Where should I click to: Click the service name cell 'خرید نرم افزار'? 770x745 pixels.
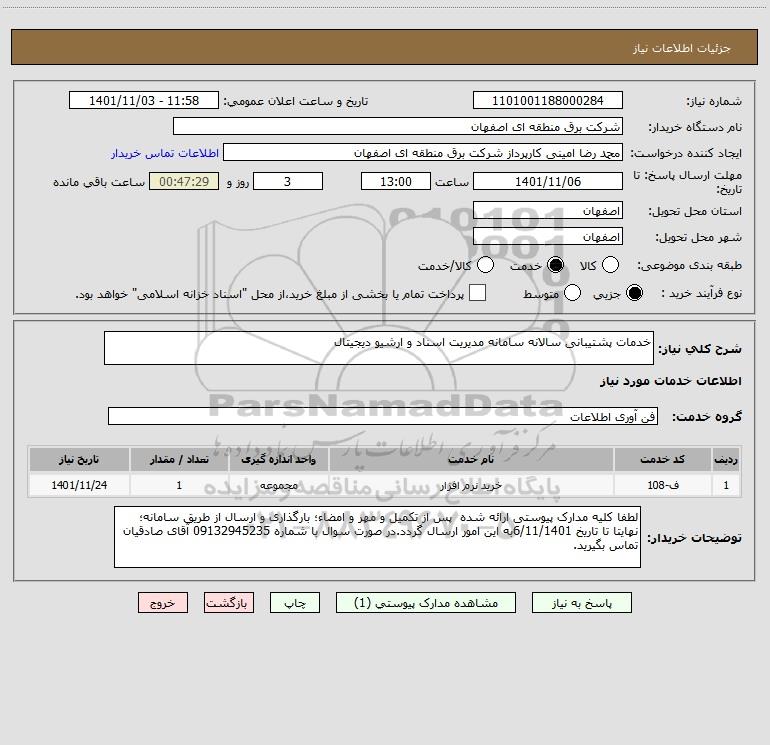pyautogui.click(x=471, y=485)
